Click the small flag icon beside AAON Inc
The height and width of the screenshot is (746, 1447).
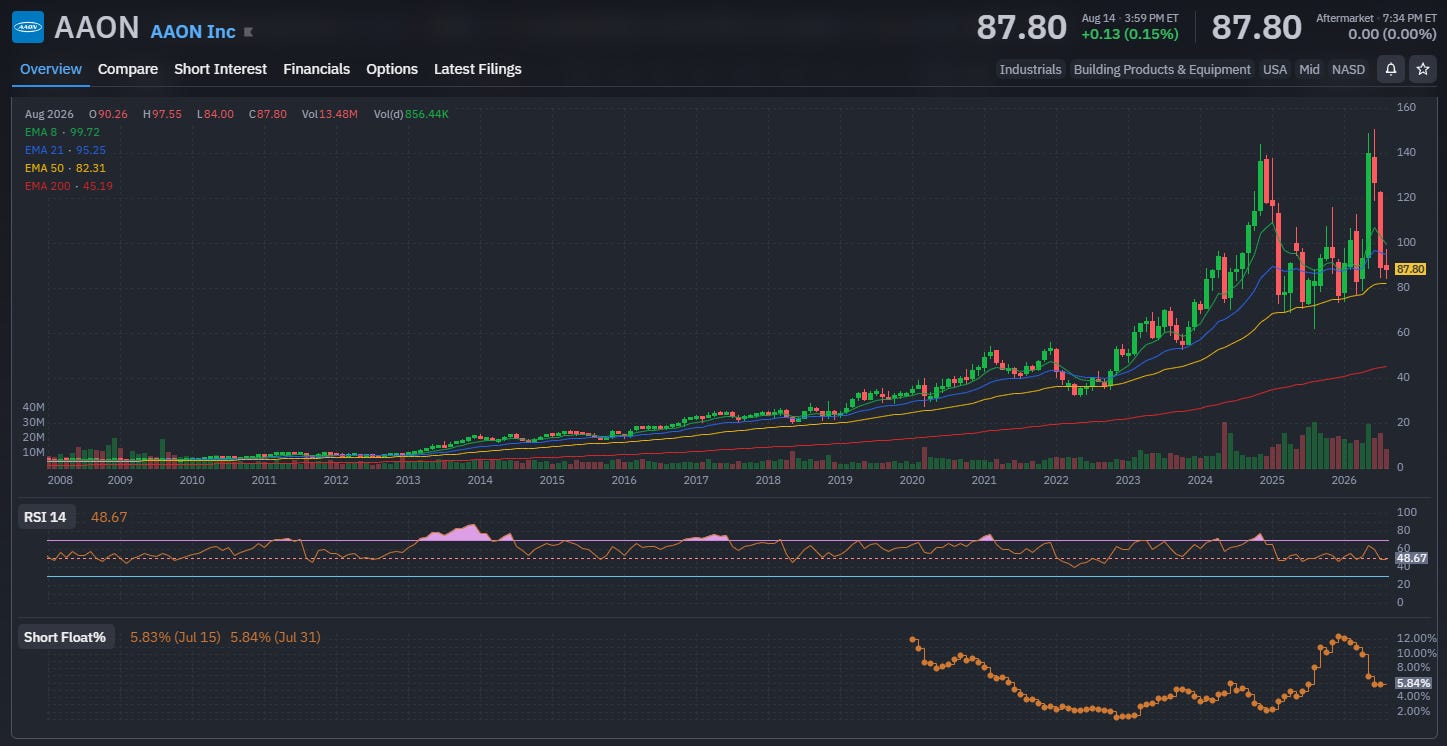point(249,32)
